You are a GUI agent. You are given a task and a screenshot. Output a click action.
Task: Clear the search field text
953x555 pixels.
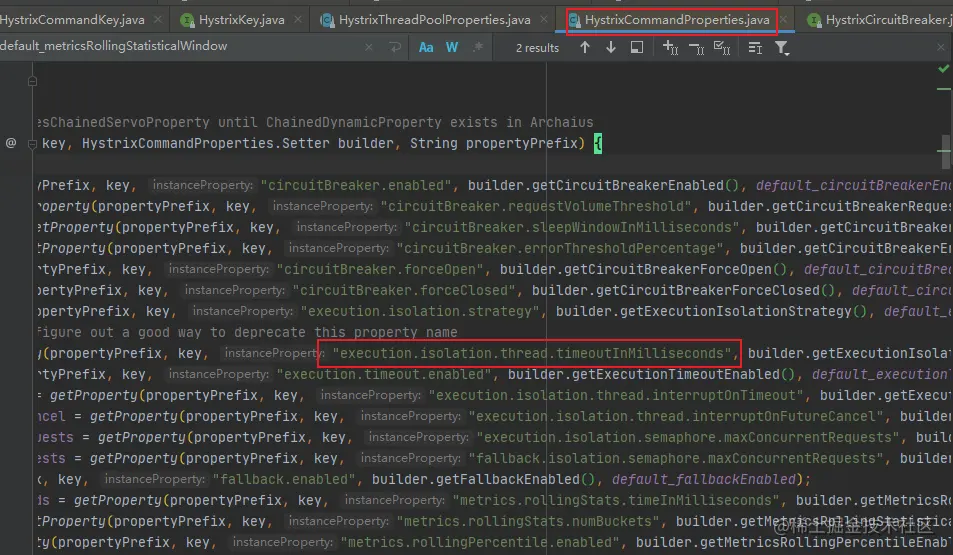point(369,47)
